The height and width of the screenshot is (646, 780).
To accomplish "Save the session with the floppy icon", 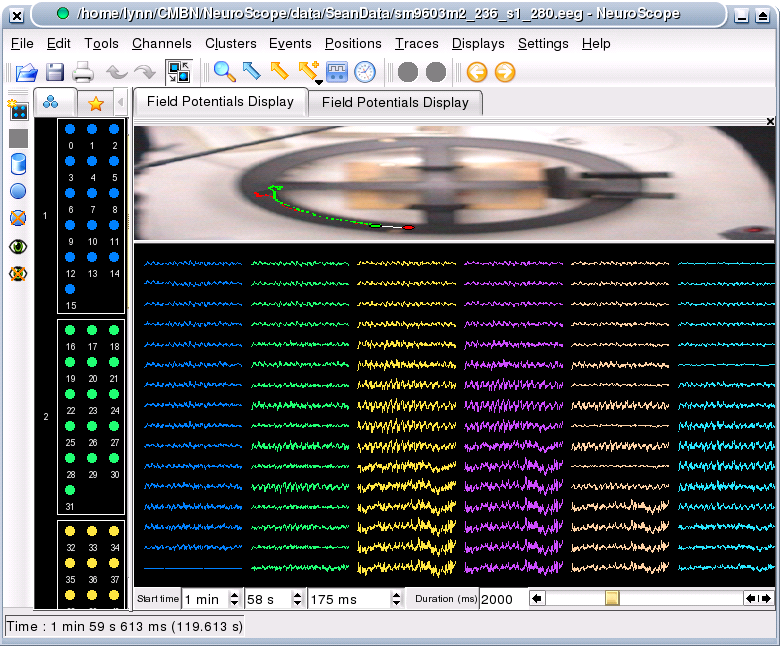I will 55,72.
